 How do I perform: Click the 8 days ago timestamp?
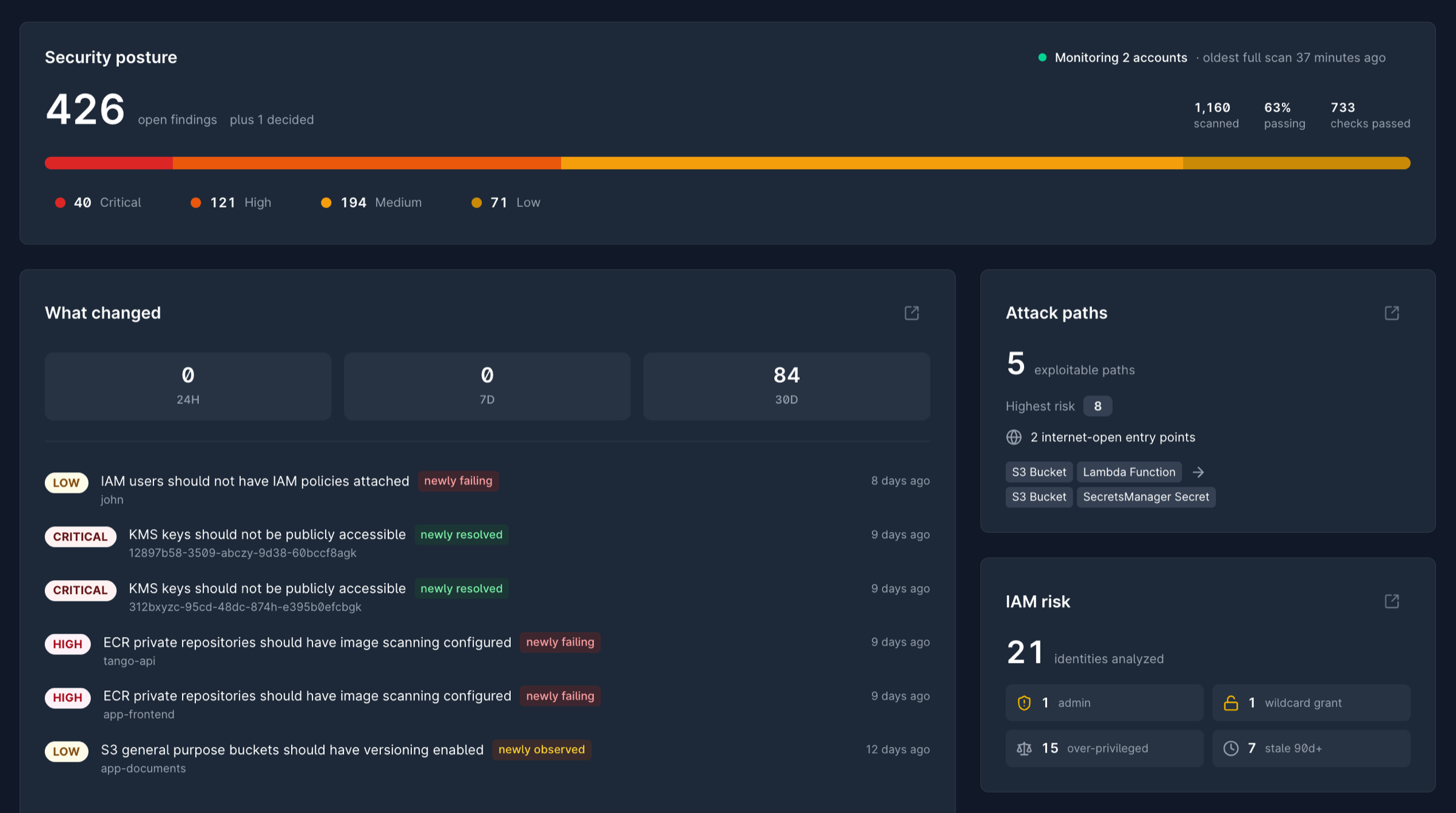point(900,481)
